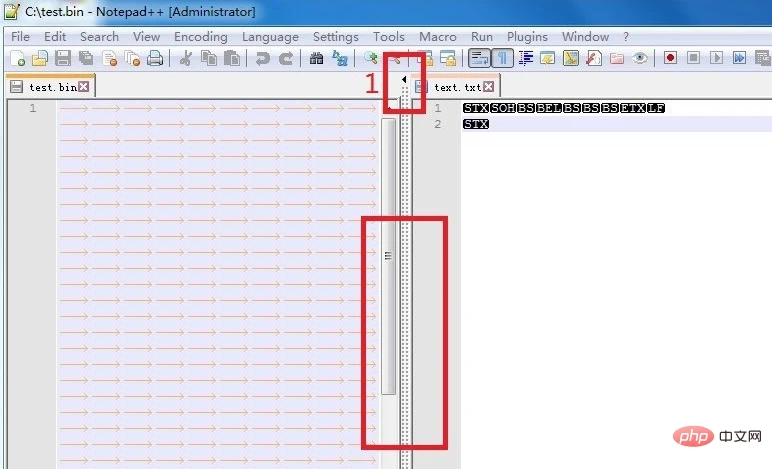
Task: Click the Synchronize Horizontal Scrolling icon
Action: [x=448, y=58]
